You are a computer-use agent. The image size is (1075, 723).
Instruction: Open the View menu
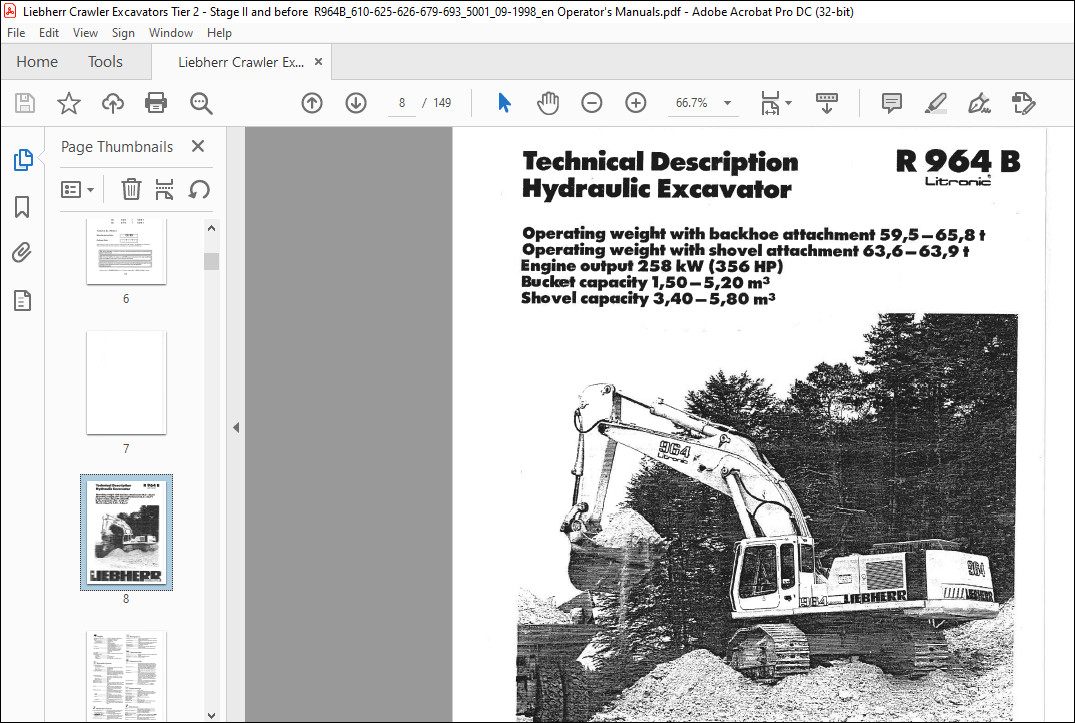(85, 33)
